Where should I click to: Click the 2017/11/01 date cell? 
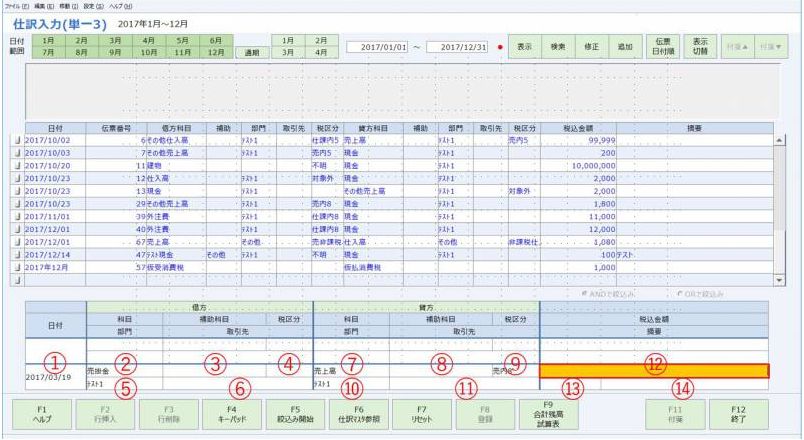click(55, 216)
